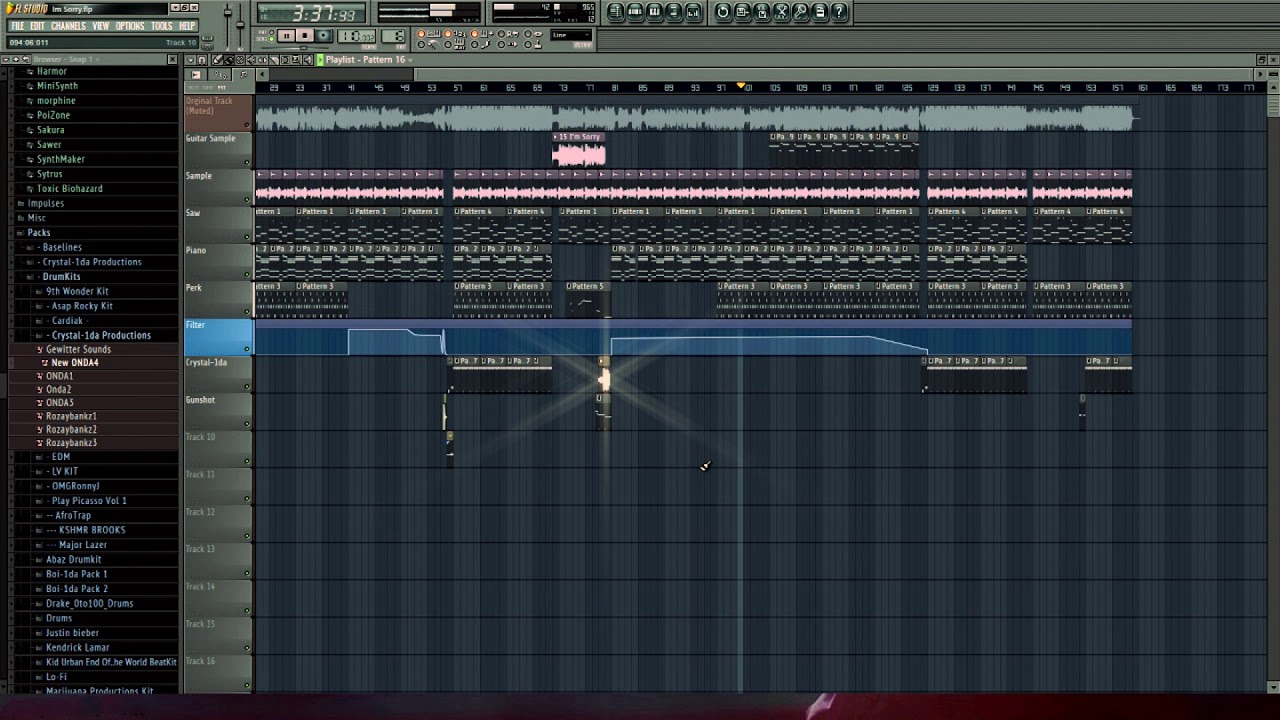Select the Draw pencil tool in Playlist
The image size is (1280, 720).
click(216, 60)
